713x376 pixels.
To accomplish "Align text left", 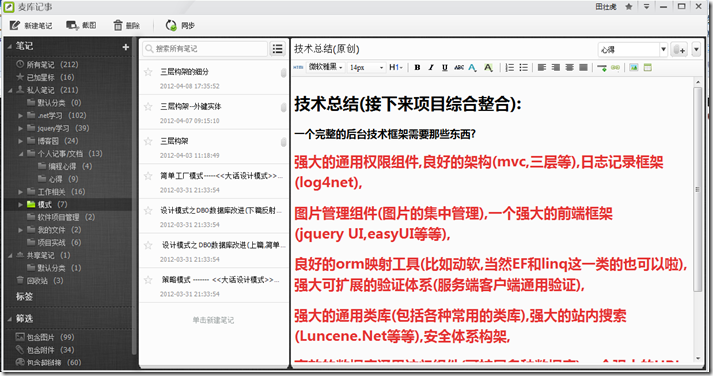I will 542,67.
